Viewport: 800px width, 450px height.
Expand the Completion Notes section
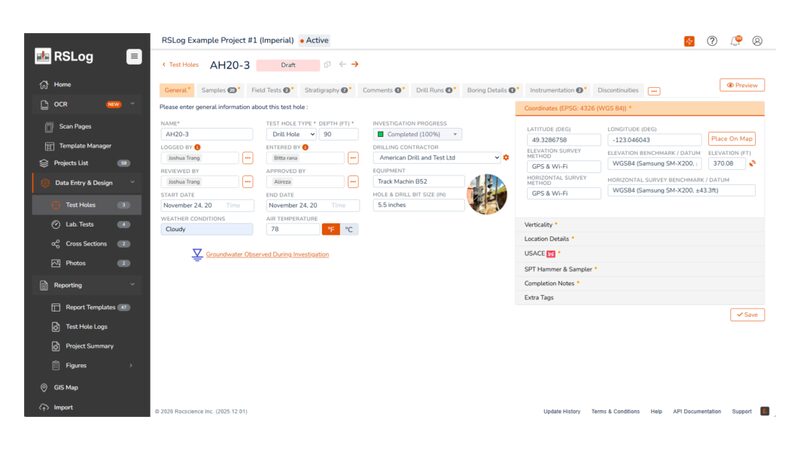coord(640,283)
